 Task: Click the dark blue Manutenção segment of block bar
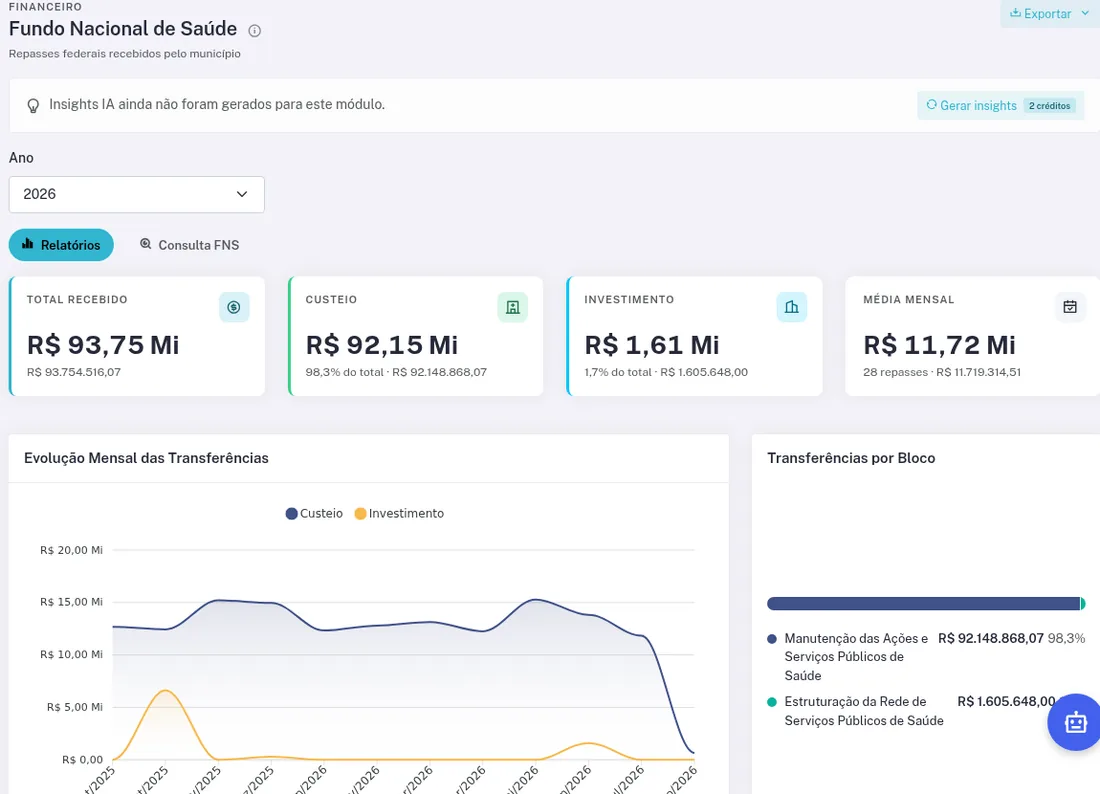click(x=923, y=603)
